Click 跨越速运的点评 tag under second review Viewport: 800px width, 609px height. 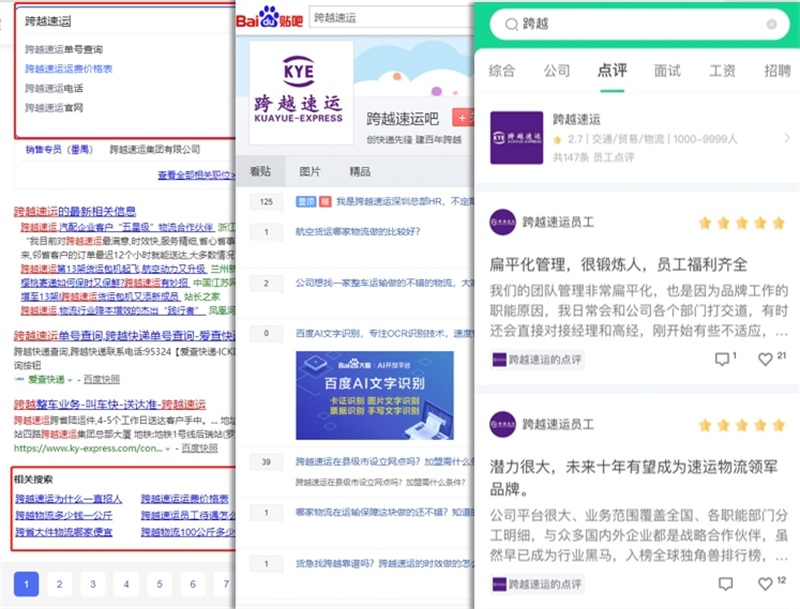pos(537,584)
